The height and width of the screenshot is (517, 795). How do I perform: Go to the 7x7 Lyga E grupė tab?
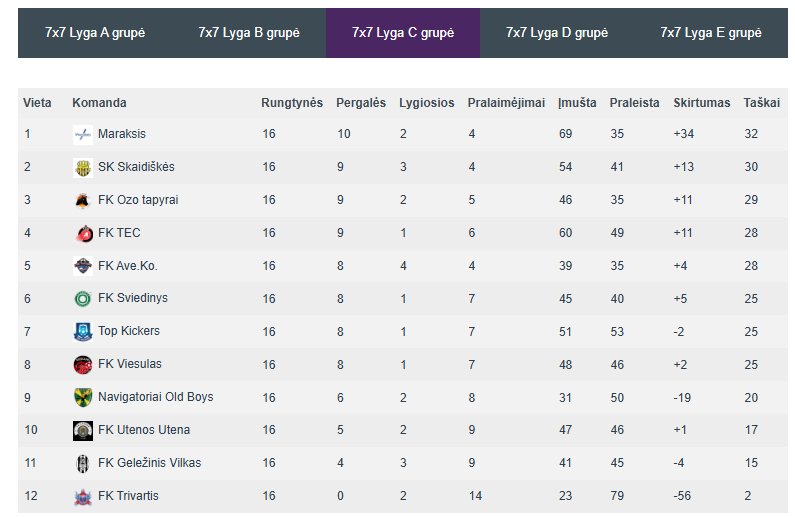(711, 33)
